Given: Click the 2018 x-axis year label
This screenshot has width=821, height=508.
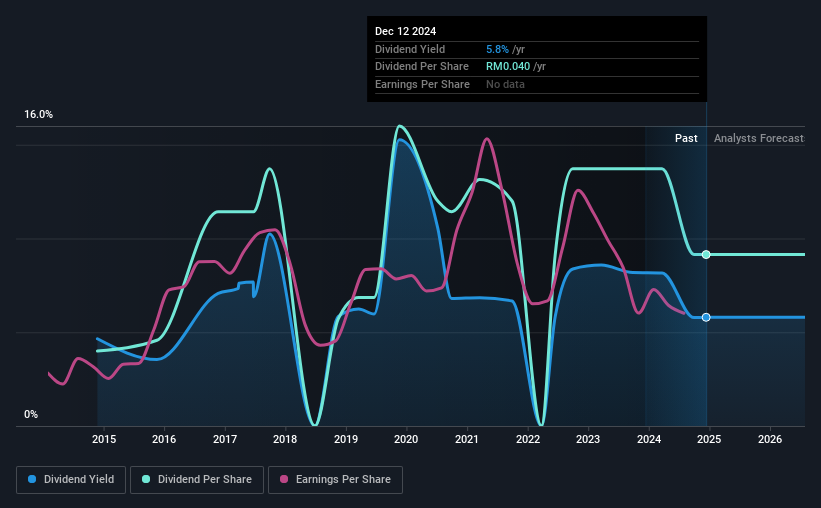Looking at the screenshot, I should coord(285,439).
